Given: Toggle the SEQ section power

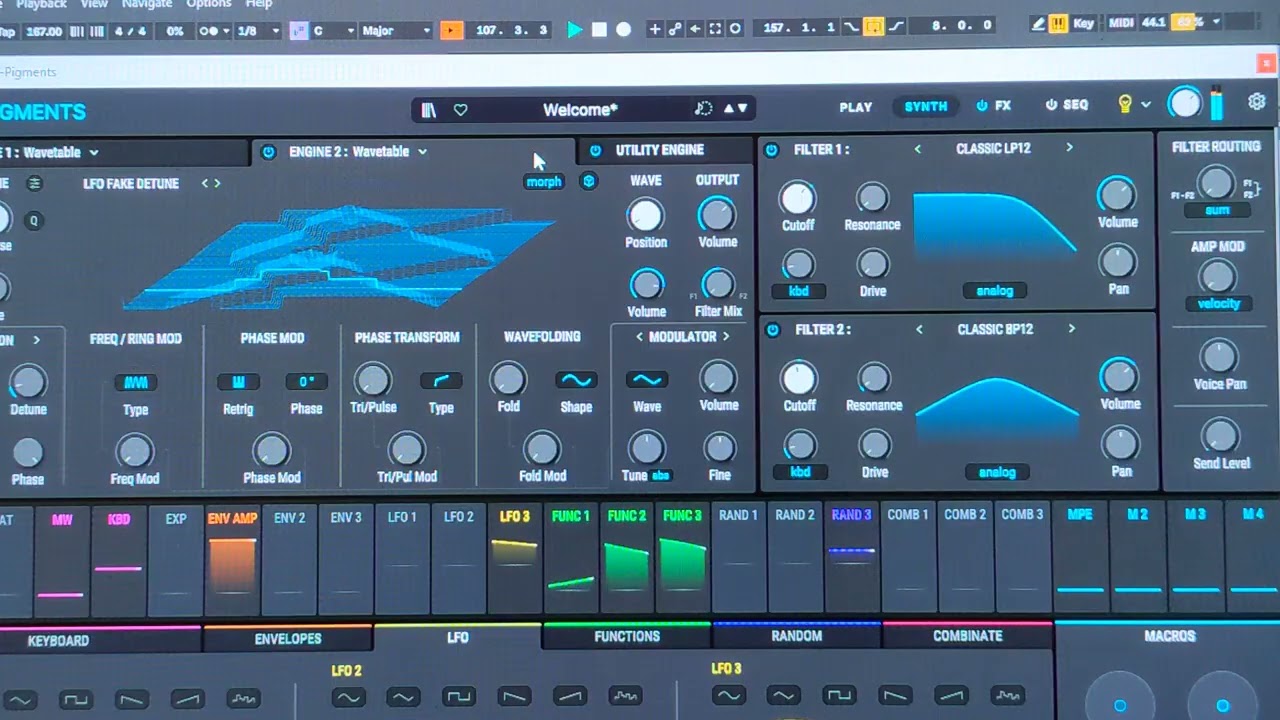Looking at the screenshot, I should 1051,105.
